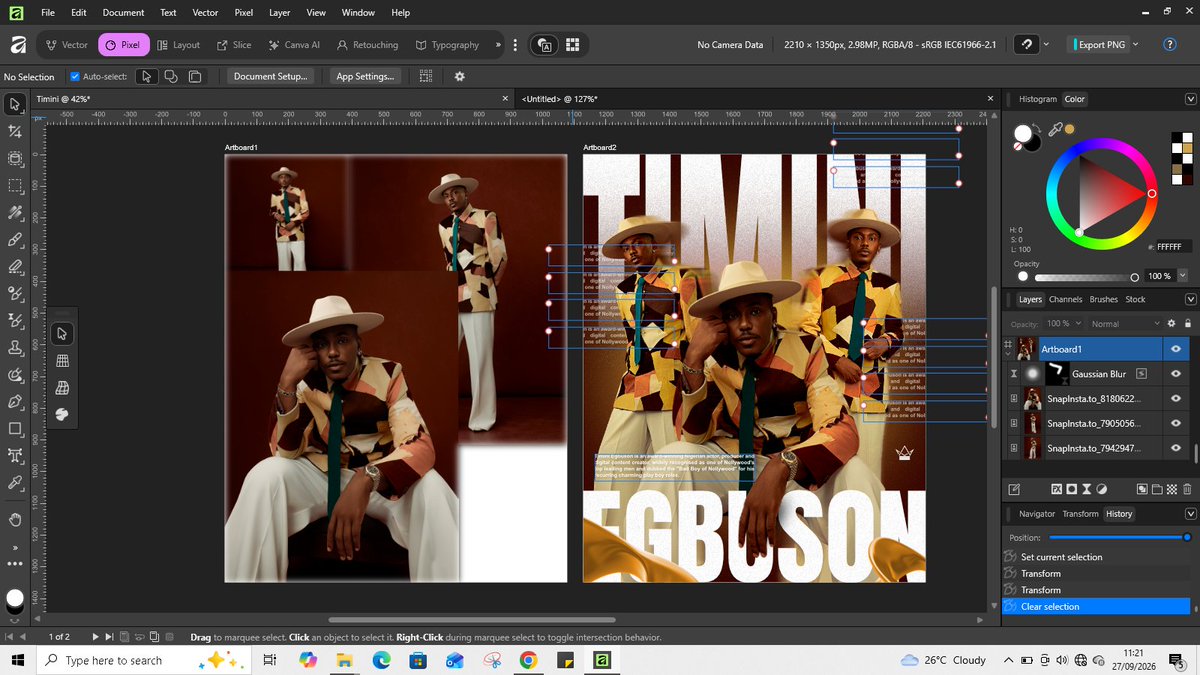Delete layer using the trash icon
This screenshot has width=1200, height=675.
1187,489
